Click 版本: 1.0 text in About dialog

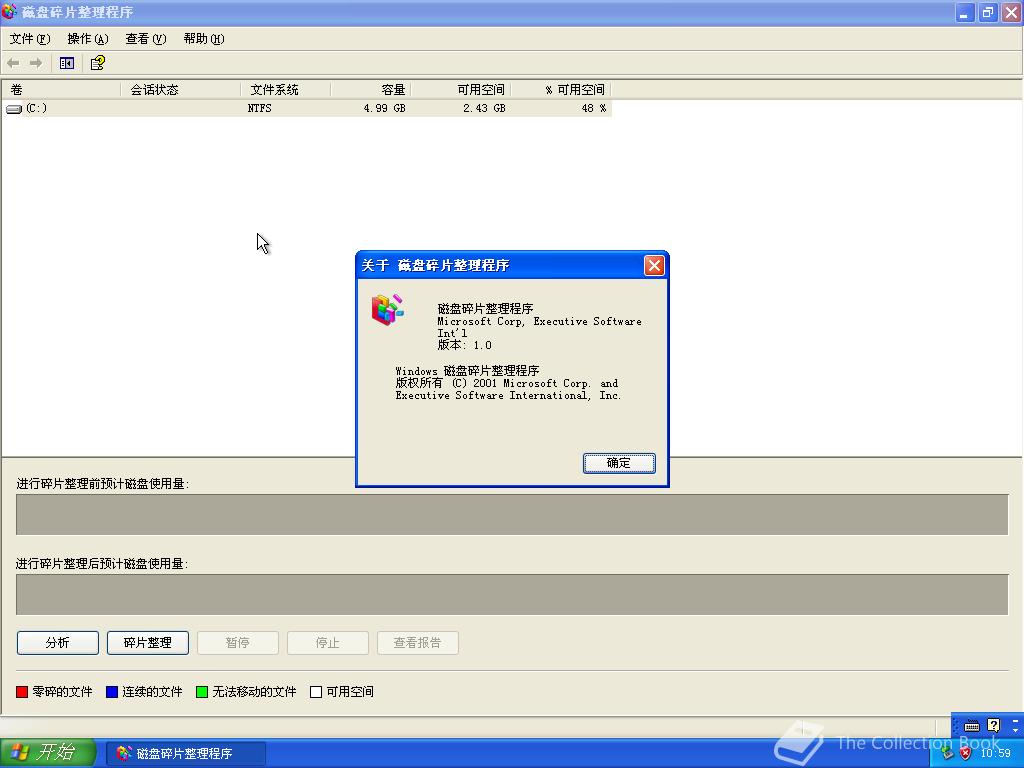[x=464, y=345]
